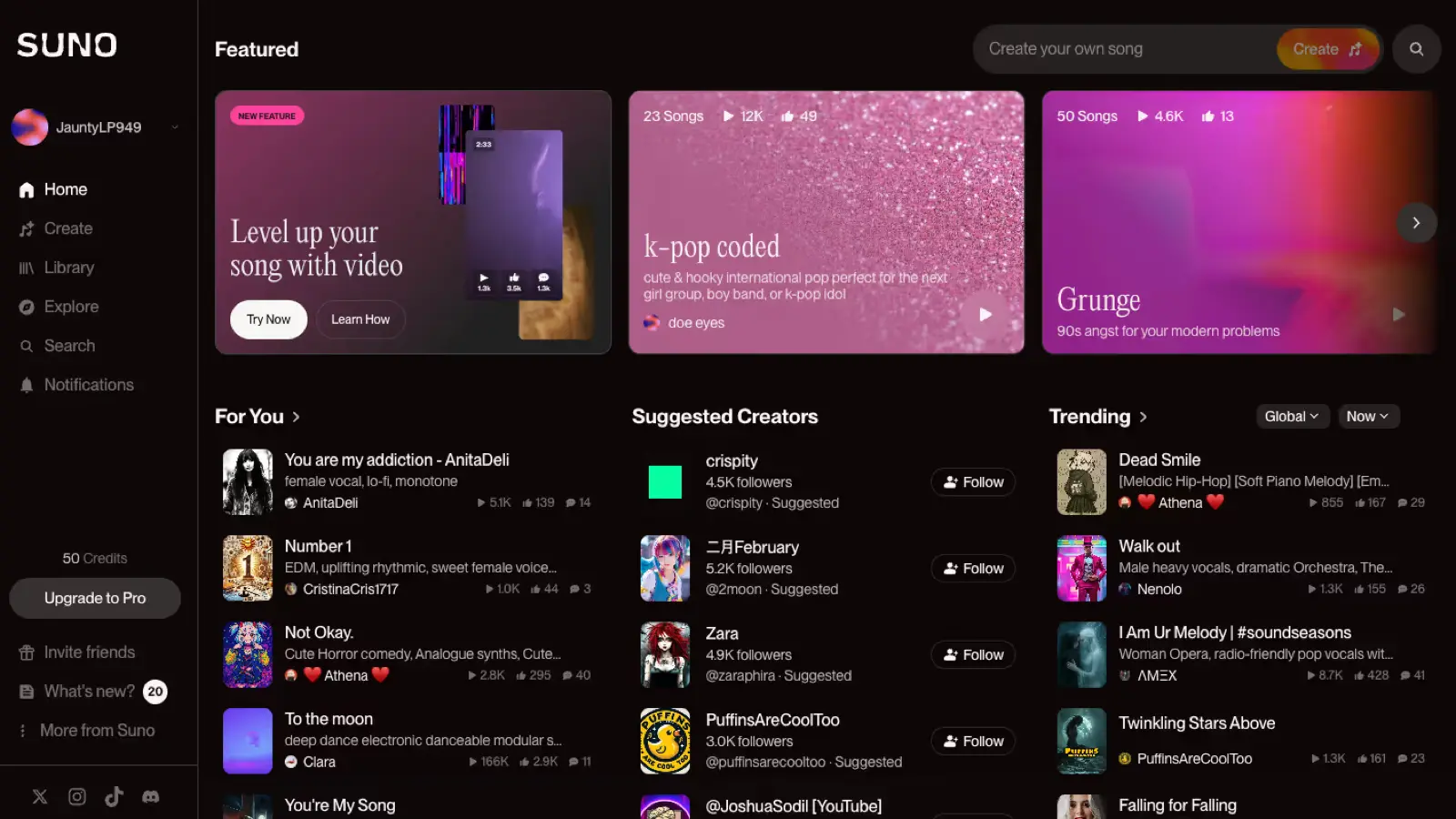Screen dimensions: 1456x819
Task: Open the Not Okay. song cover
Action: coord(248,654)
